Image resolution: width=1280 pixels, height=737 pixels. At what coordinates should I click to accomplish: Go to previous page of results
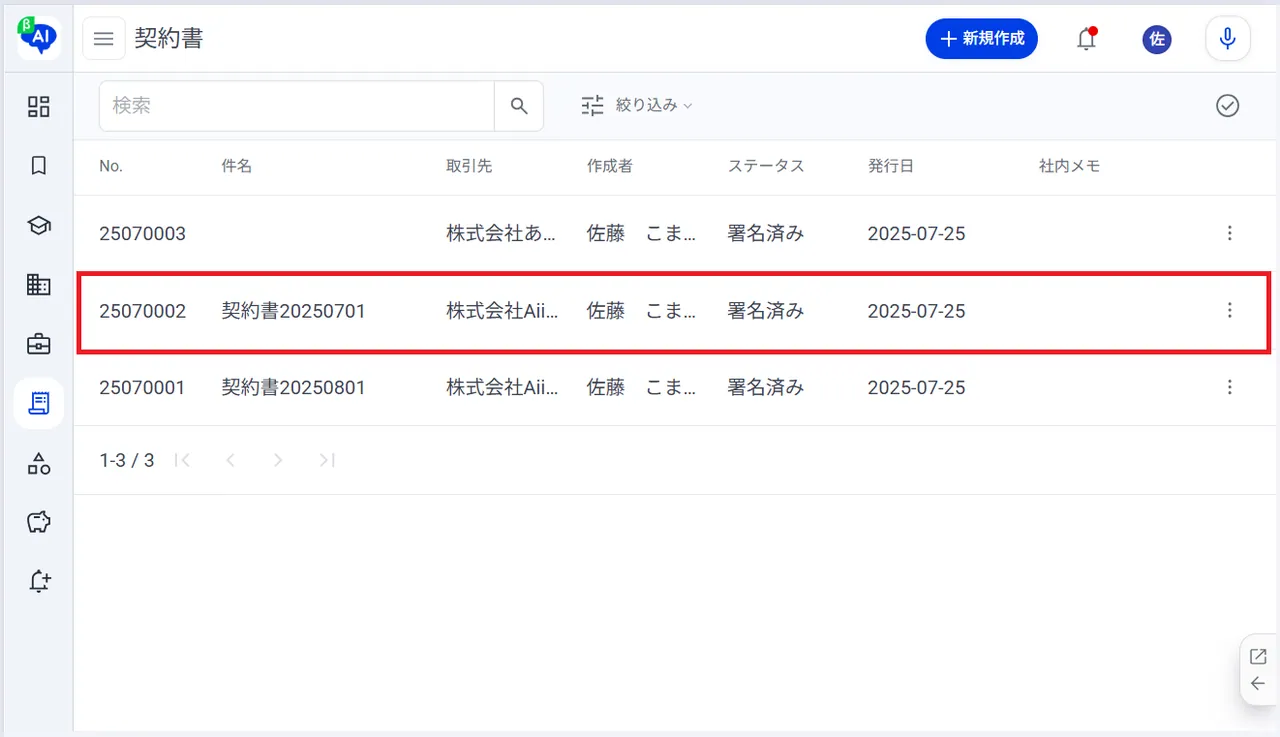[x=230, y=460]
